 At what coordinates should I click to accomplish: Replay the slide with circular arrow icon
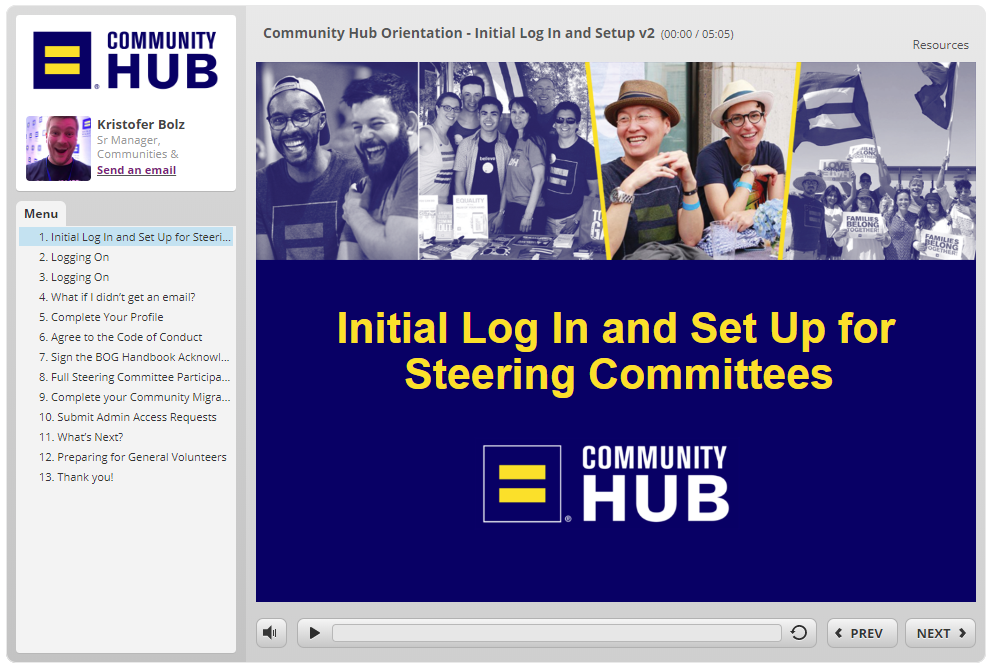799,633
